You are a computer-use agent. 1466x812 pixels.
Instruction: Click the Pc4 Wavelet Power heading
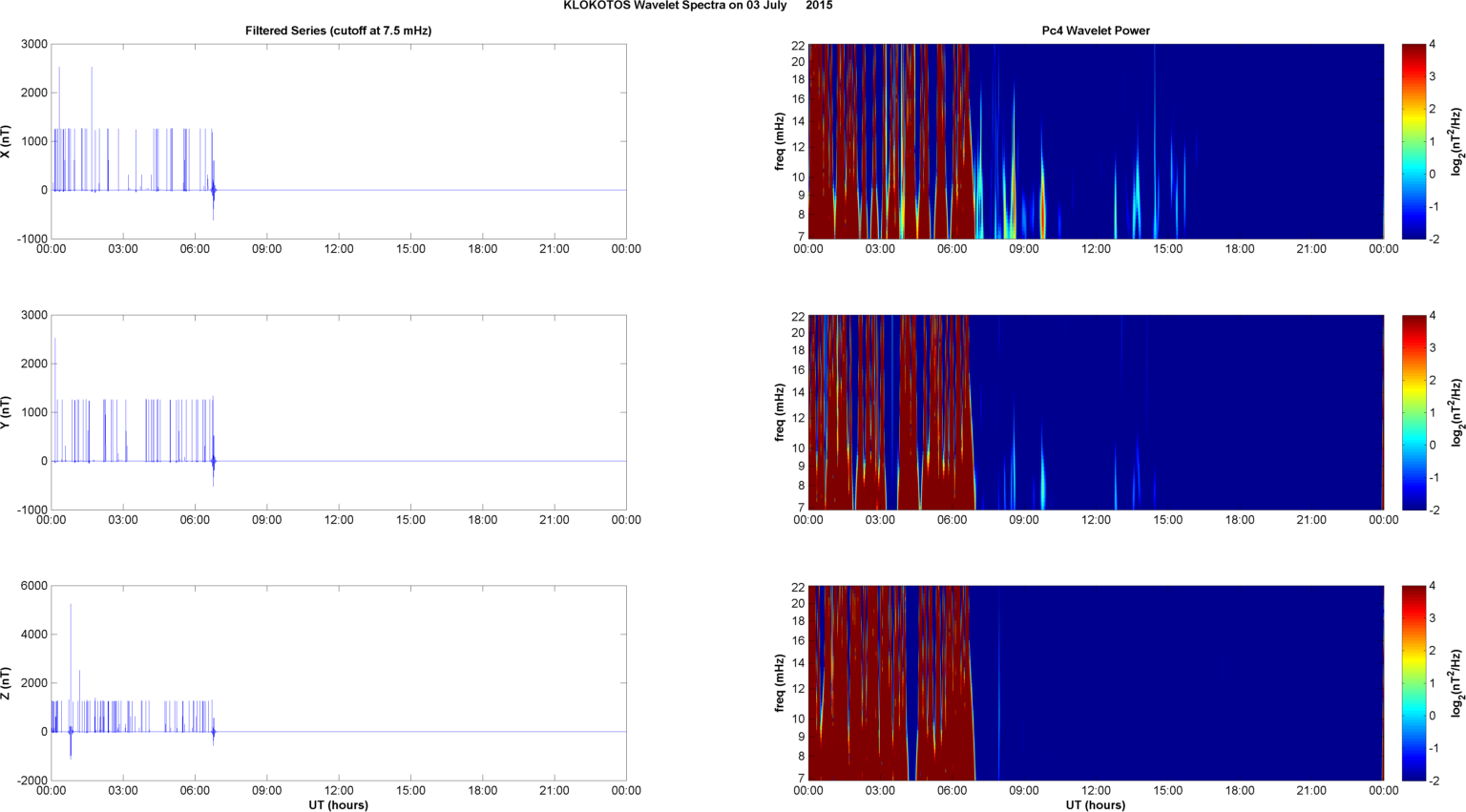(1095, 31)
